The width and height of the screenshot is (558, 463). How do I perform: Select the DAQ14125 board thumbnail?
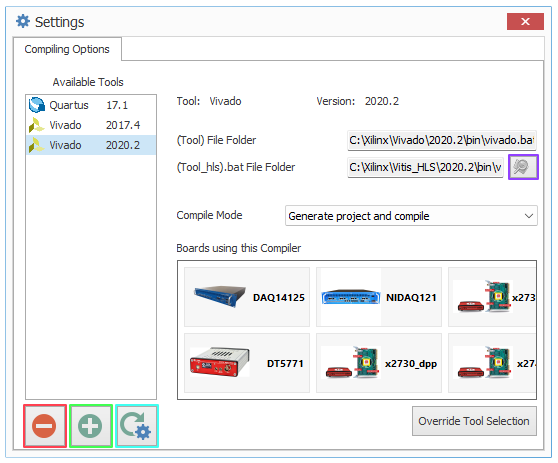(x=247, y=297)
